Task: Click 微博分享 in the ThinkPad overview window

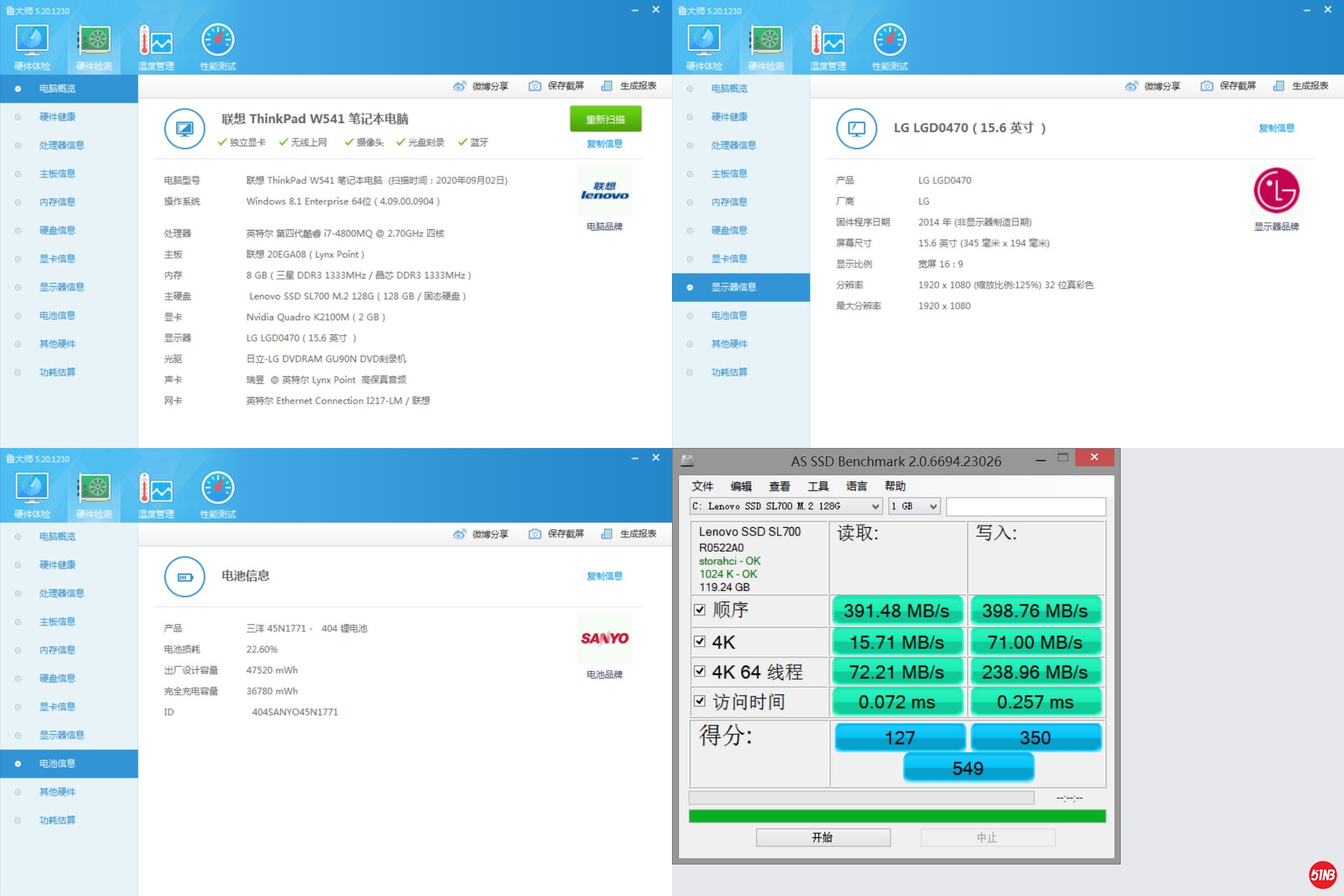Action: pos(481,86)
